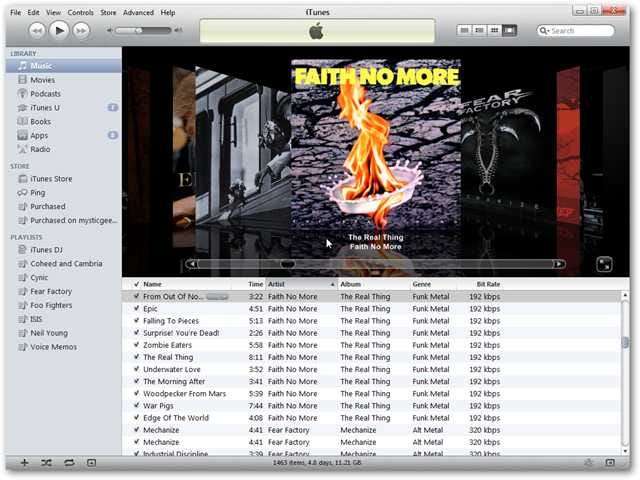Open the Help menu
Screen dimensions: 640x480
167,13
